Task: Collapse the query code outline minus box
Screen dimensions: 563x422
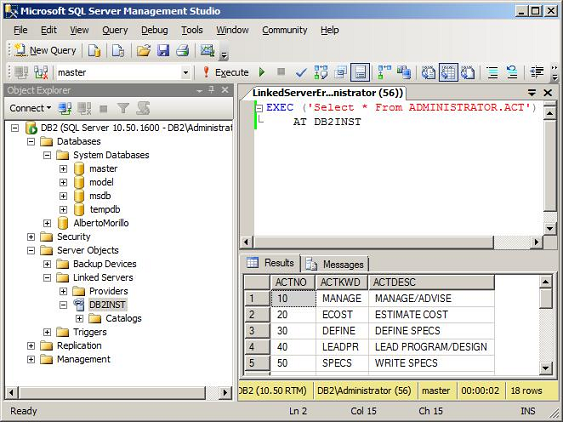Action: click(x=259, y=108)
